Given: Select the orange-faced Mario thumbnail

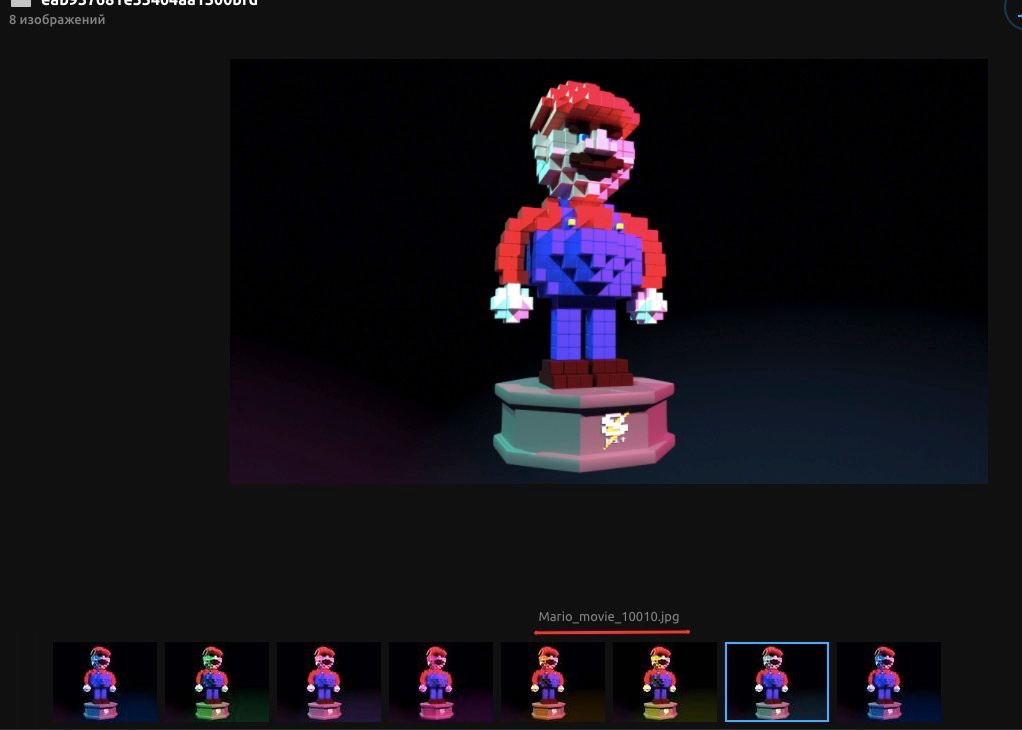Looking at the screenshot, I should [553, 682].
